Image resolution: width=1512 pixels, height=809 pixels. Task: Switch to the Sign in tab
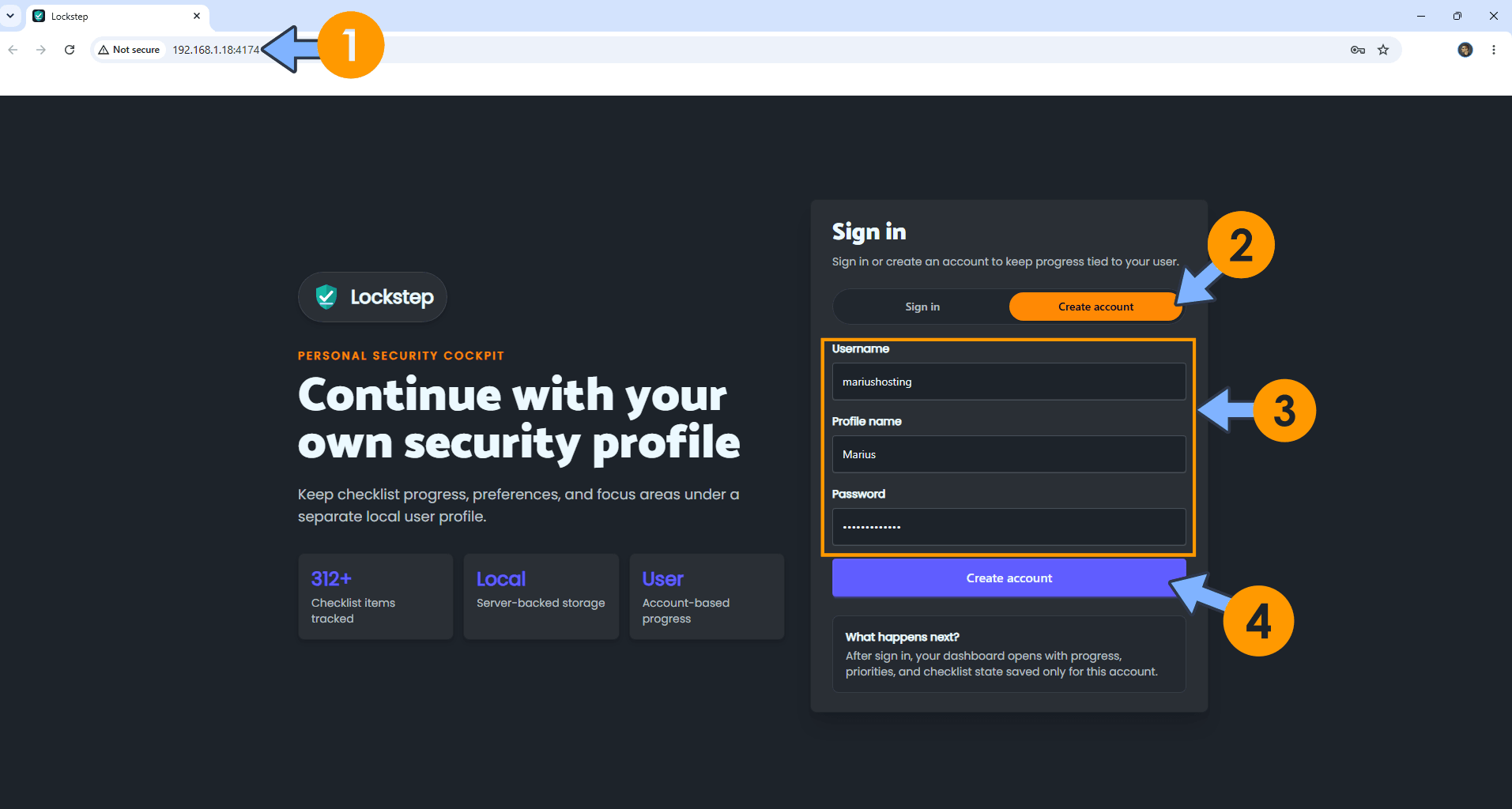[x=922, y=307]
